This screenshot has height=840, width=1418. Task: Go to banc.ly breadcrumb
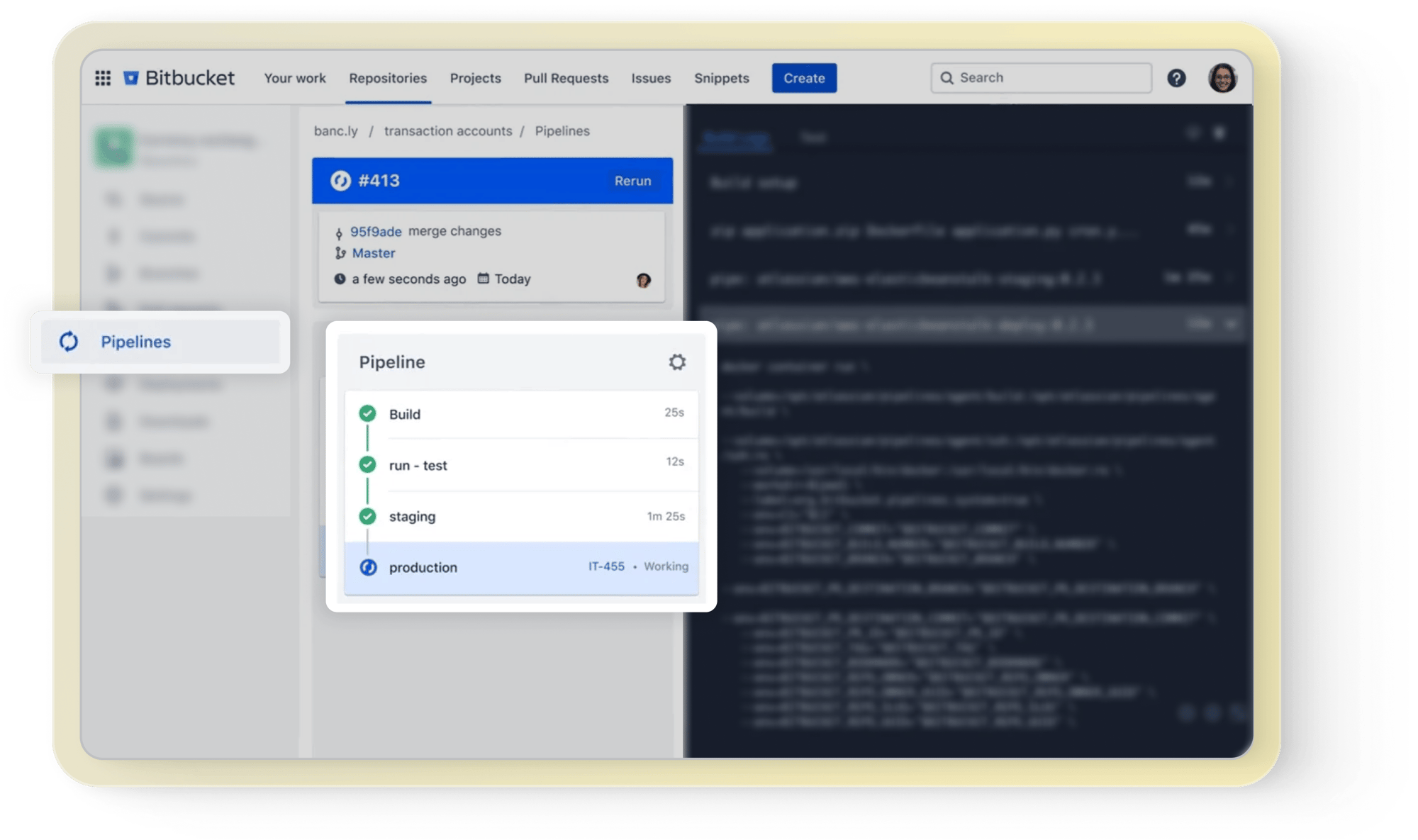coord(336,131)
